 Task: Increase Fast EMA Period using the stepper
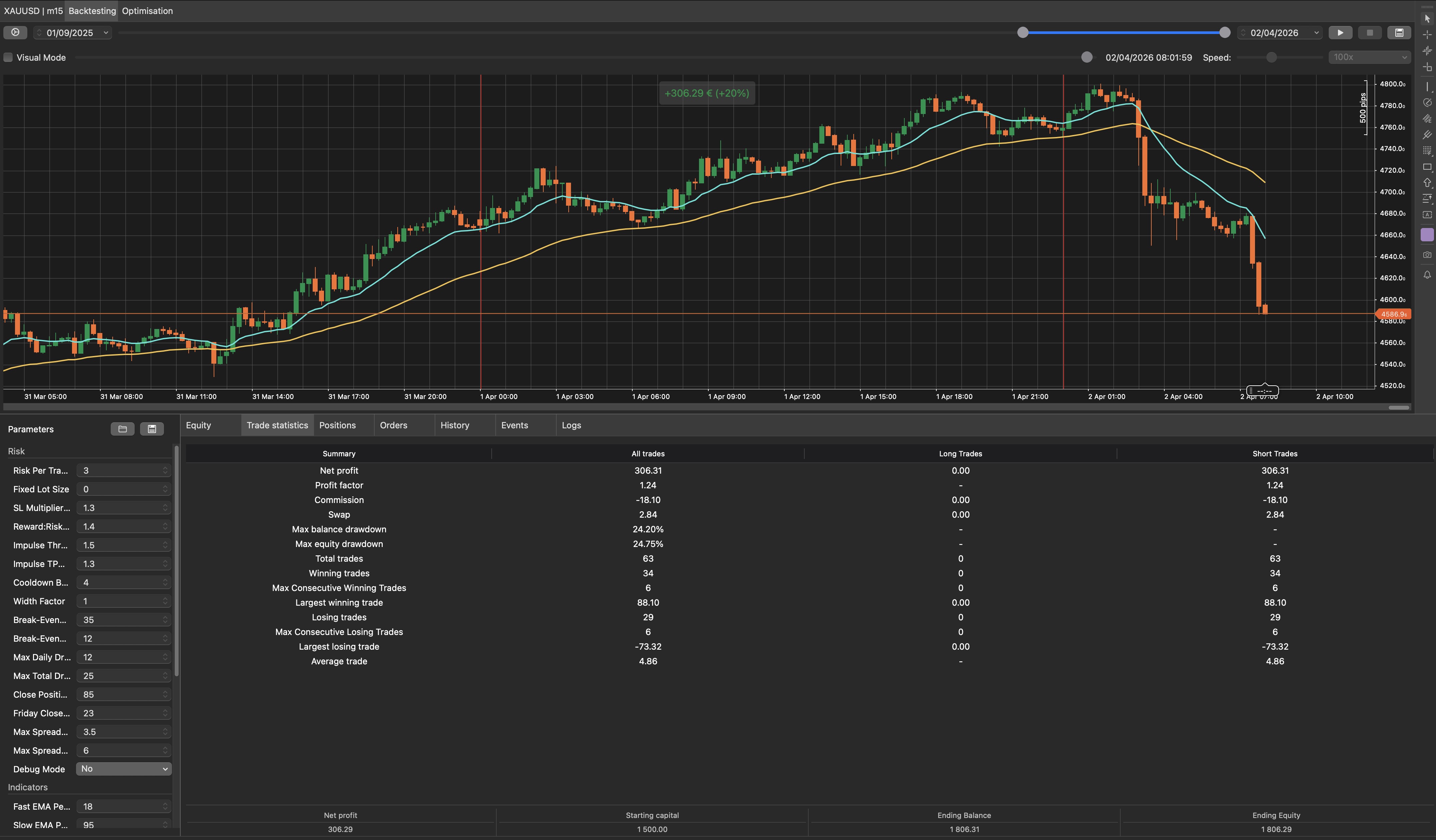click(x=166, y=804)
